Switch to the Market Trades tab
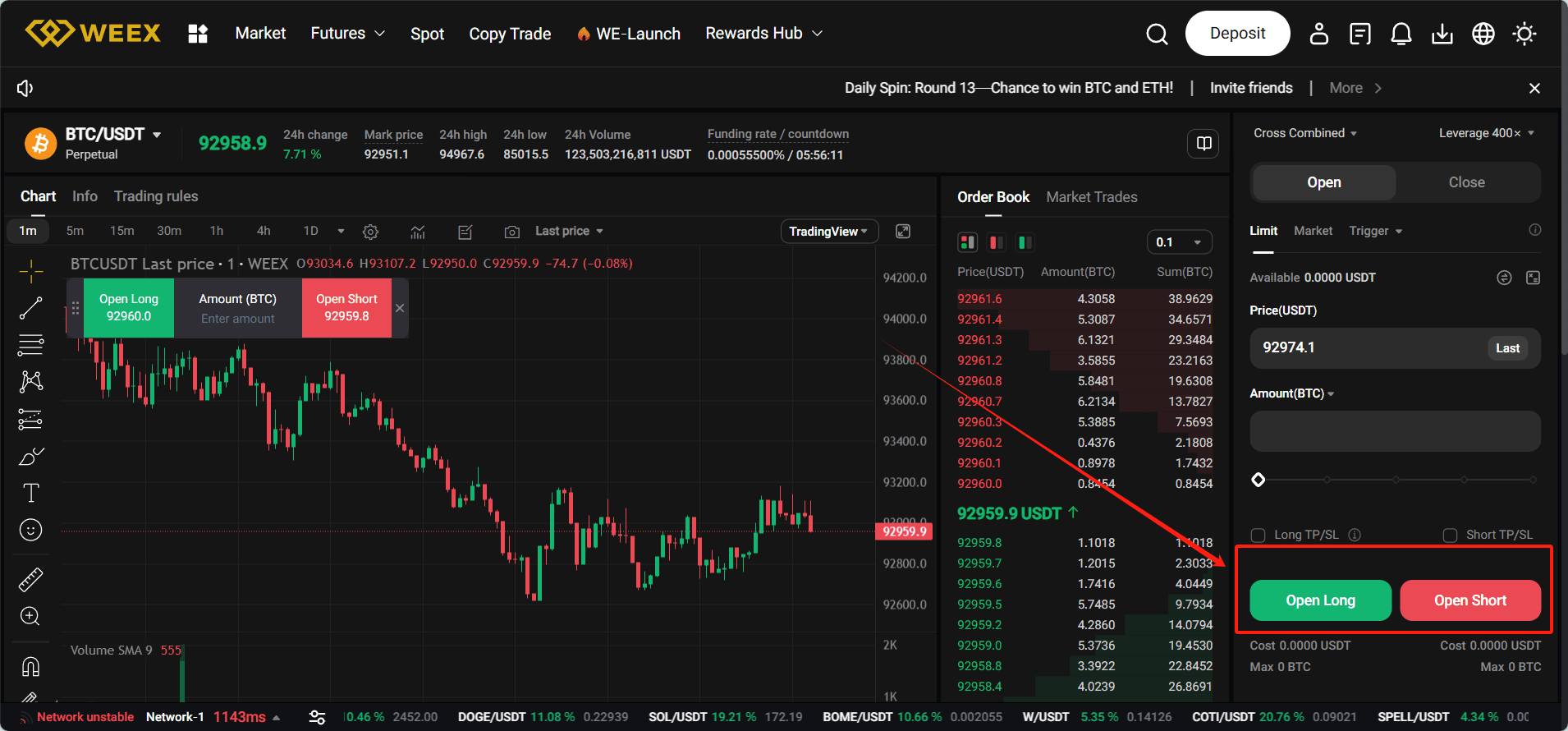Viewport: 1568px width, 731px height. [x=1091, y=197]
